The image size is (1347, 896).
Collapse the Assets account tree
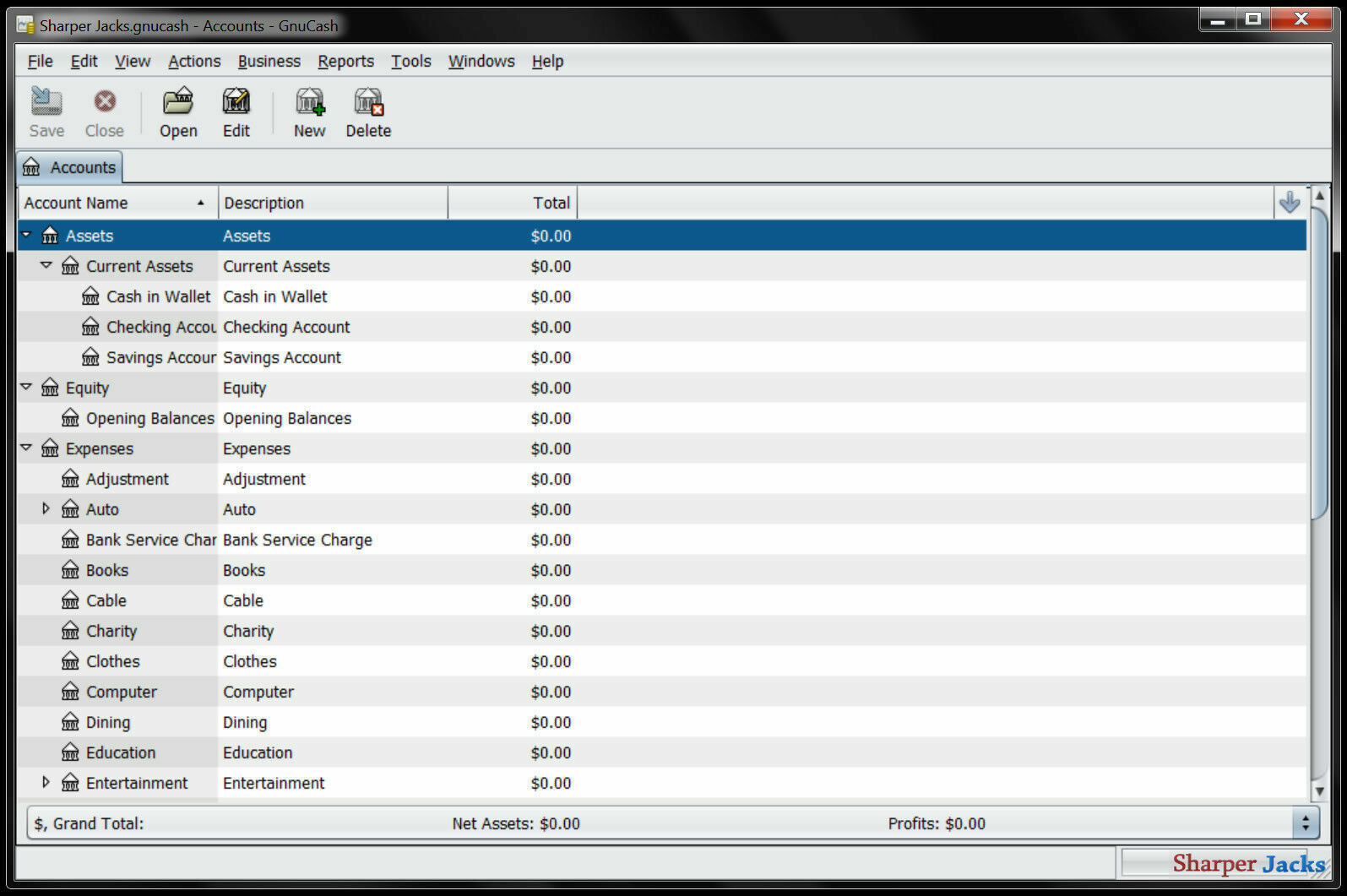(x=26, y=235)
